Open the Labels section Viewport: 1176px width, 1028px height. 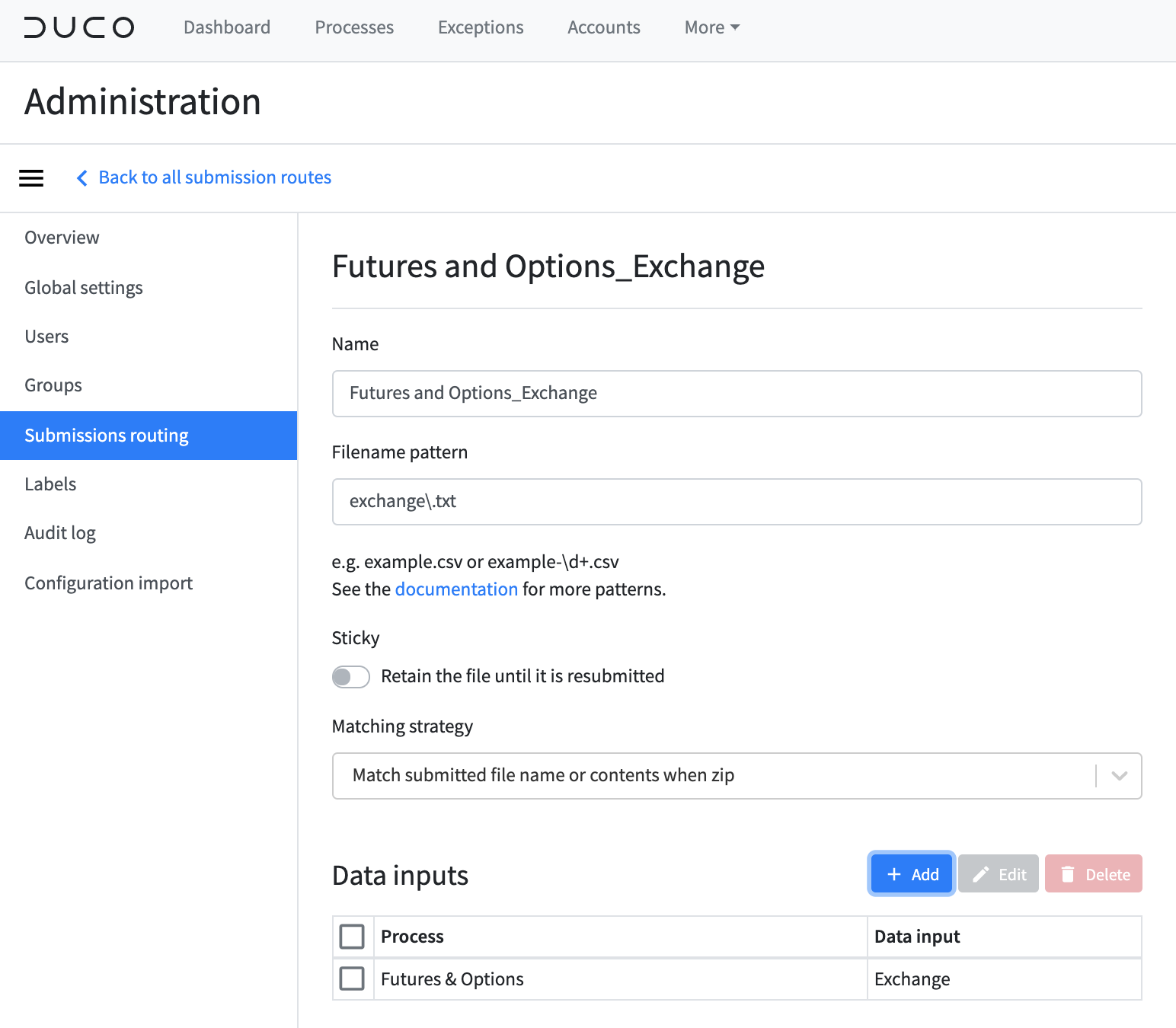(149, 484)
